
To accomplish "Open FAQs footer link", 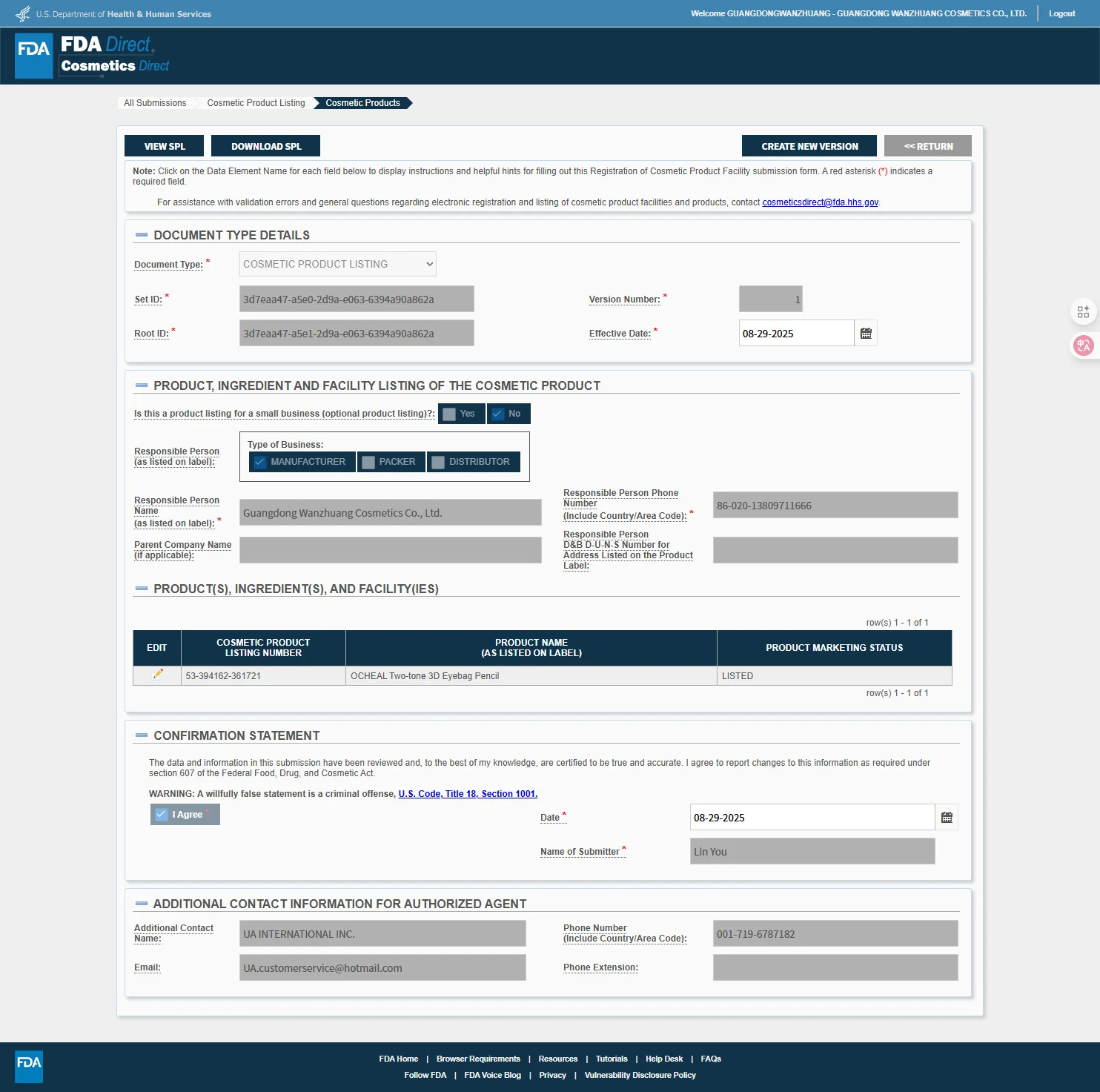I will point(711,1059).
